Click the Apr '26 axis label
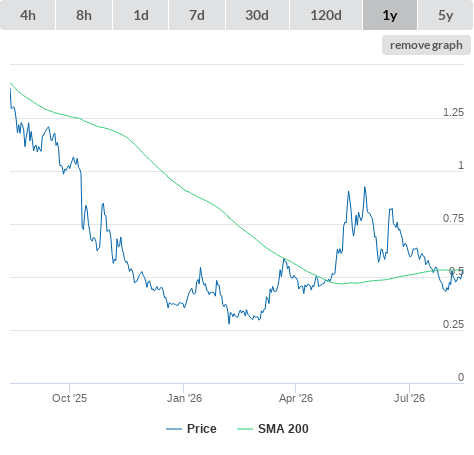 pyautogui.click(x=296, y=398)
